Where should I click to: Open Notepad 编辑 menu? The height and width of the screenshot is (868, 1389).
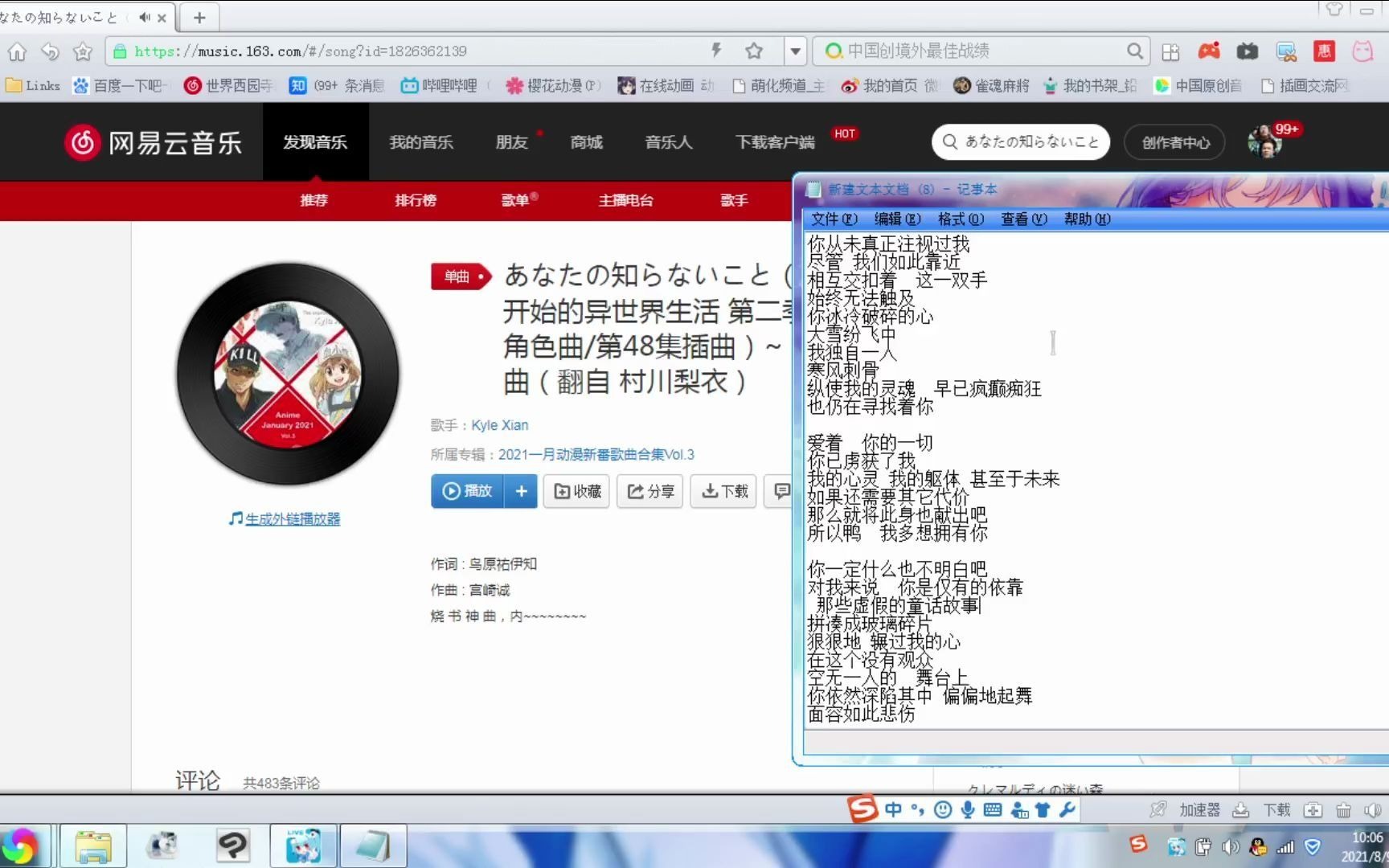click(898, 219)
